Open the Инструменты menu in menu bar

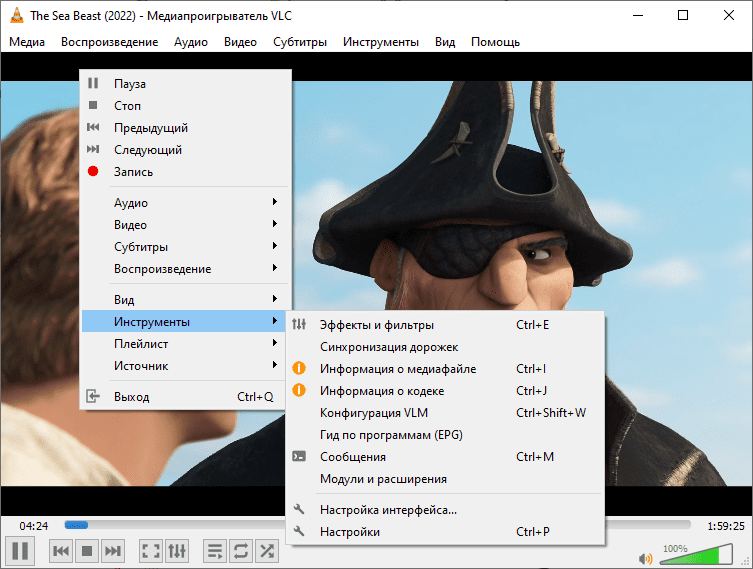[381, 42]
